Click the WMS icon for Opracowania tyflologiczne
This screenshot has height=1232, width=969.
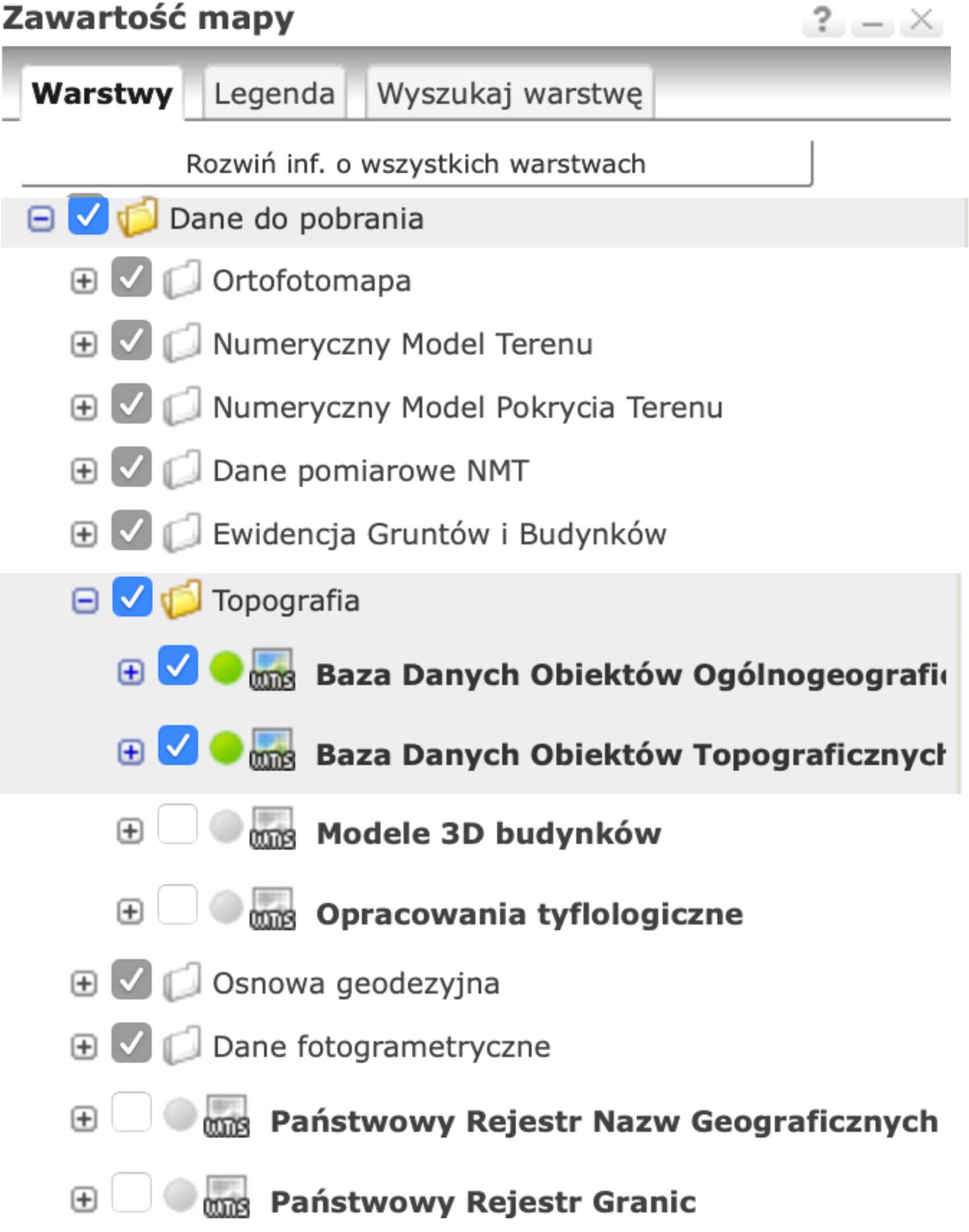click(273, 910)
